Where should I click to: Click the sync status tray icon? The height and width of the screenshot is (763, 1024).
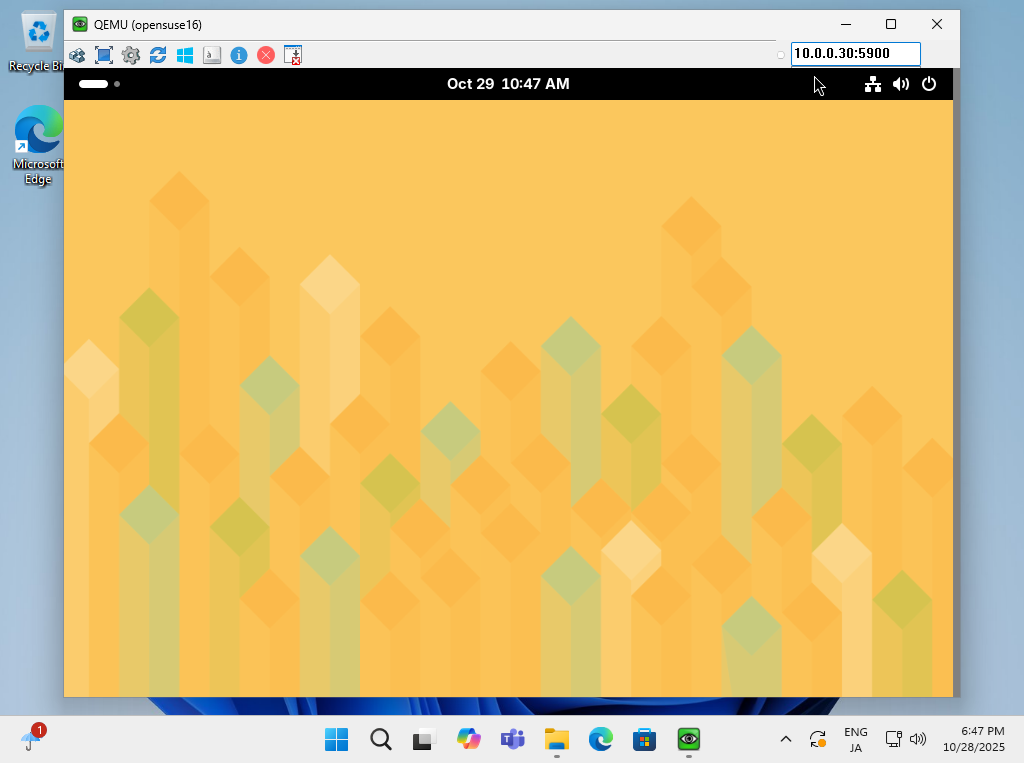coord(818,739)
